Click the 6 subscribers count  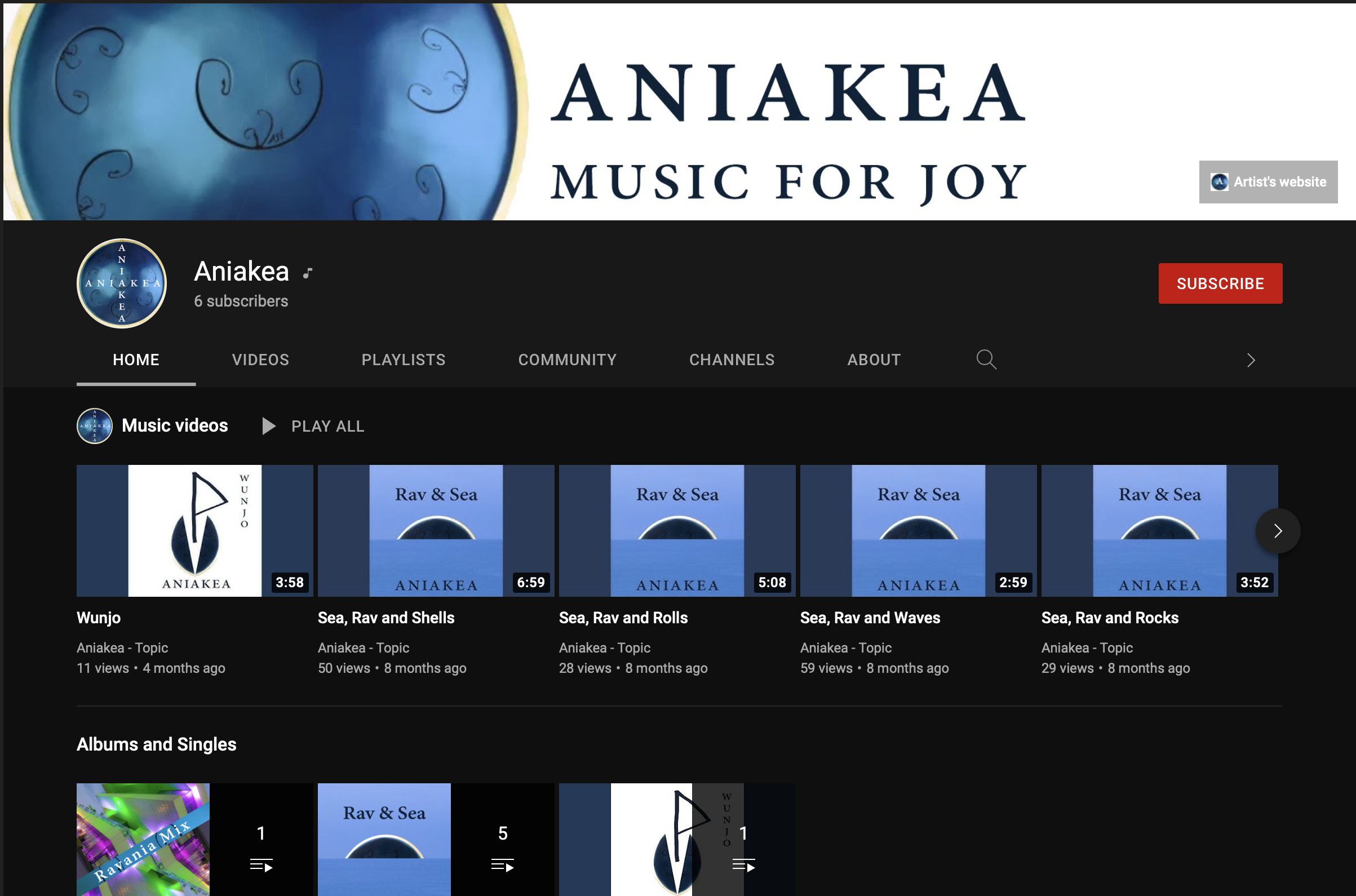point(241,301)
